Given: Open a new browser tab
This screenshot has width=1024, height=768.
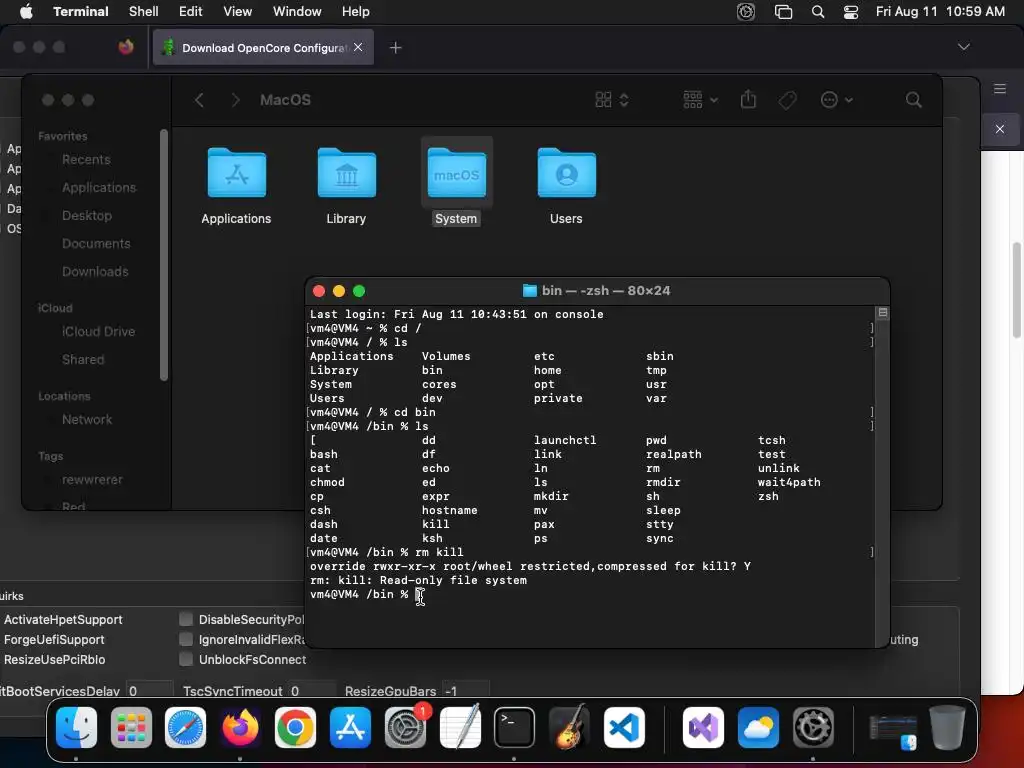Looking at the screenshot, I should pyautogui.click(x=396, y=48).
